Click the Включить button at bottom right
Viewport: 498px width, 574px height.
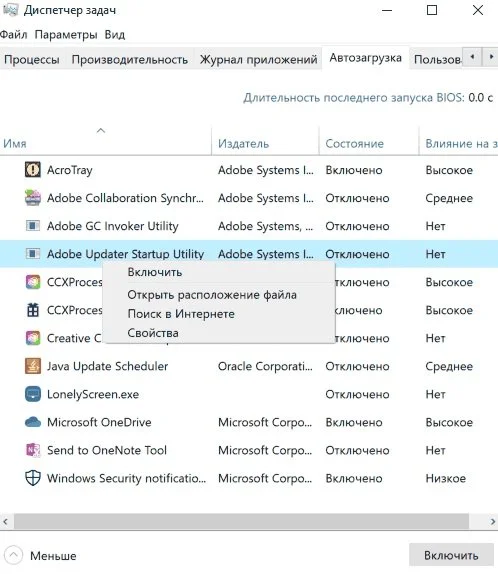451,555
